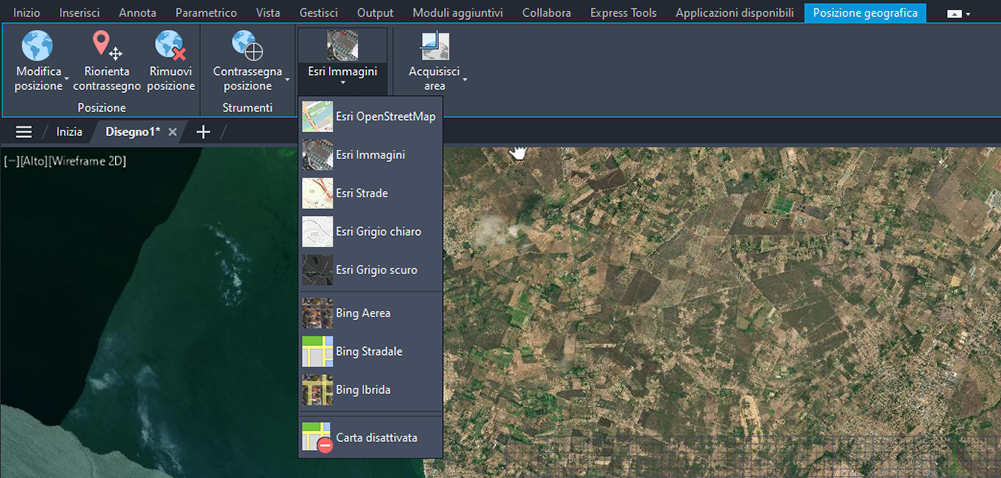
Task: Switch to the Output ribbon tab
Action: 375,13
